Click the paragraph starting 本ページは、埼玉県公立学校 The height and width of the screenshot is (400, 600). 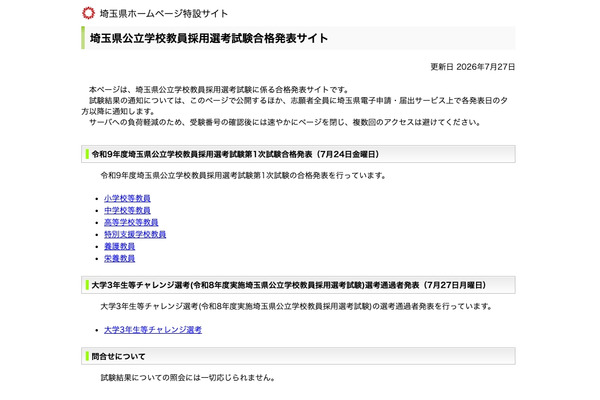pyautogui.click(x=219, y=90)
